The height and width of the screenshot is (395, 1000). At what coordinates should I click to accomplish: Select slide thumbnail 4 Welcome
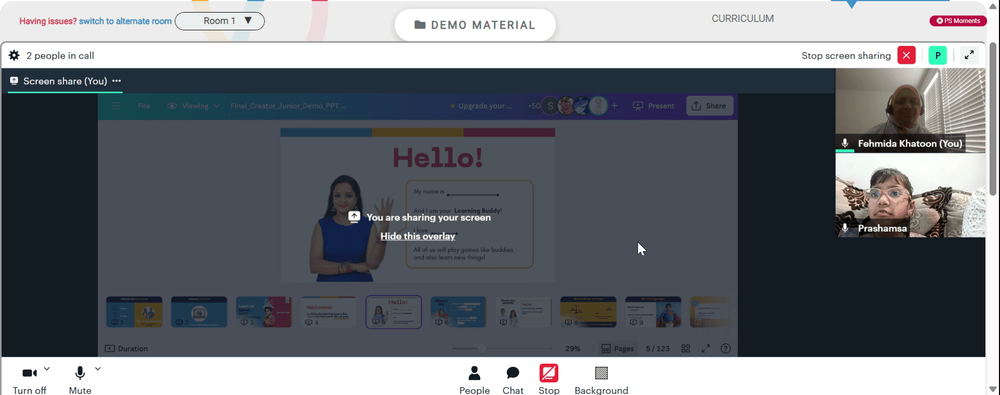[x=329, y=312]
